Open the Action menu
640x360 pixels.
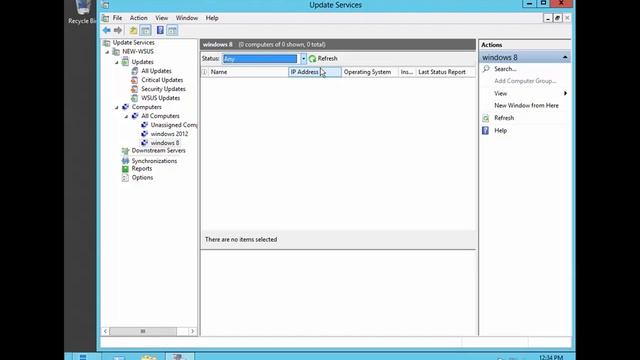point(138,18)
